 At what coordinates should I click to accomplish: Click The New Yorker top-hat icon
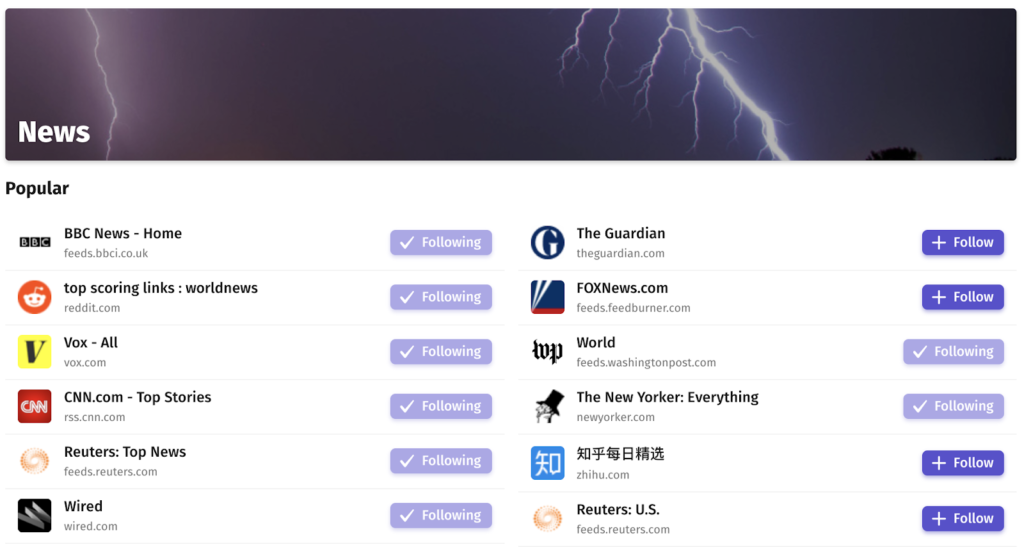click(549, 406)
